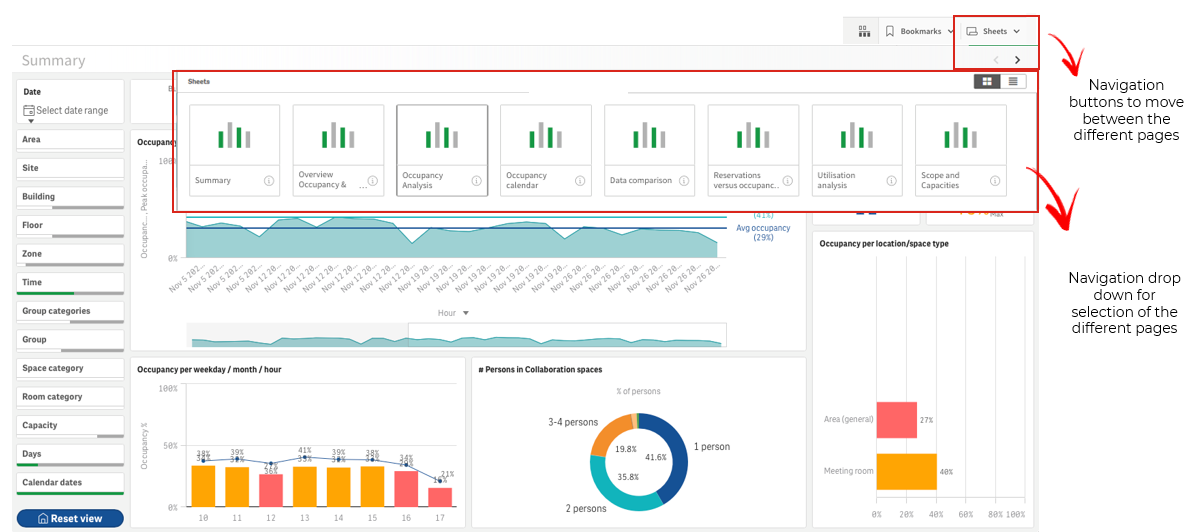The width and height of the screenshot is (1195, 532).
Task: Open the Summary sheet thumbnail
Action: (235, 150)
